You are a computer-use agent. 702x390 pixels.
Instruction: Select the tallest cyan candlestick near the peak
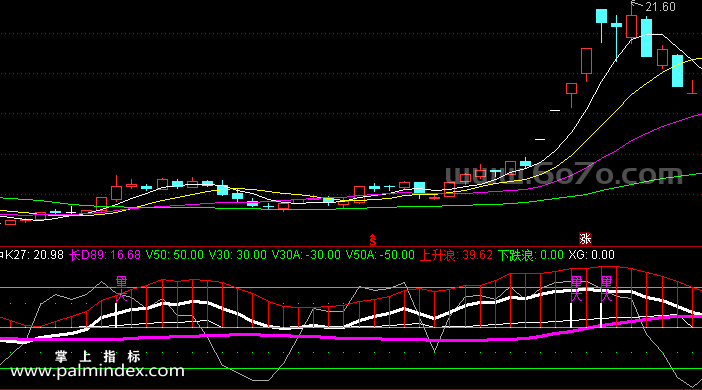pyautogui.click(x=646, y=37)
